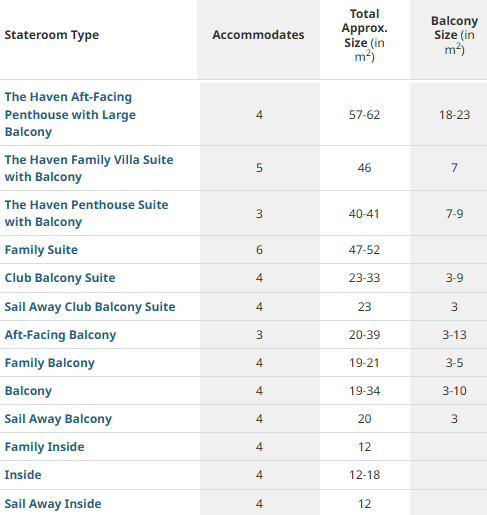Screen dimensions: 487x515
Task: Click the Family Suite stateroom link
Action: point(41,250)
